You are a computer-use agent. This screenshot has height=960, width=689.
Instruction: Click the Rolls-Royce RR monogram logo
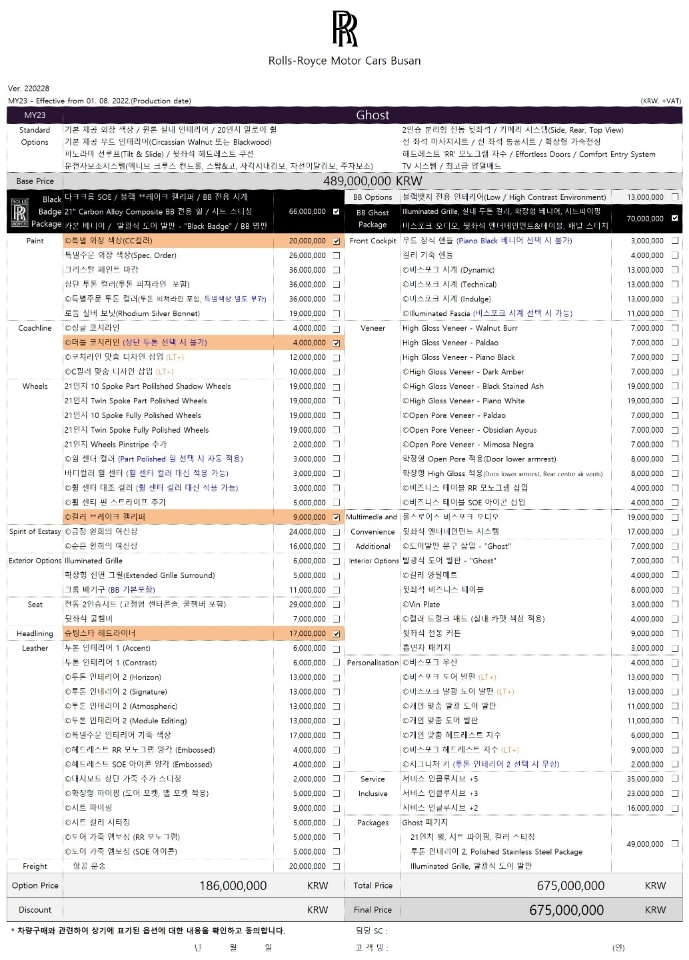click(345, 28)
